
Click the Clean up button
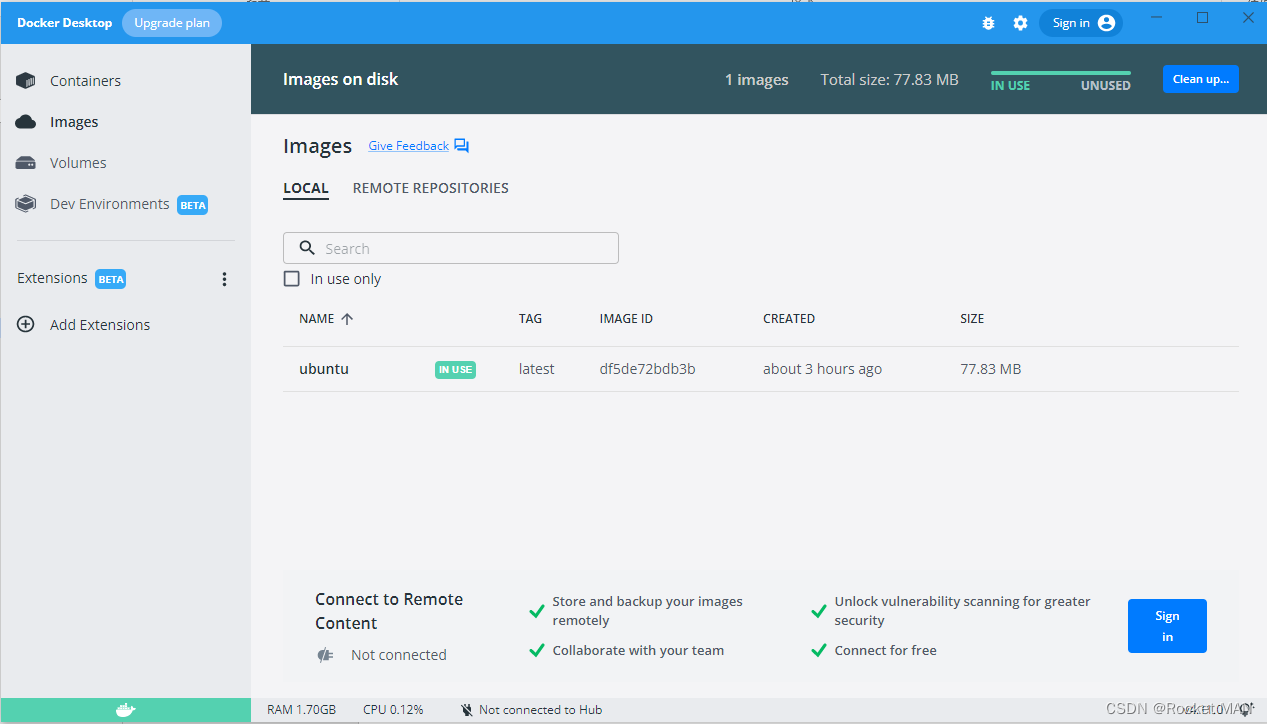tap(1200, 79)
